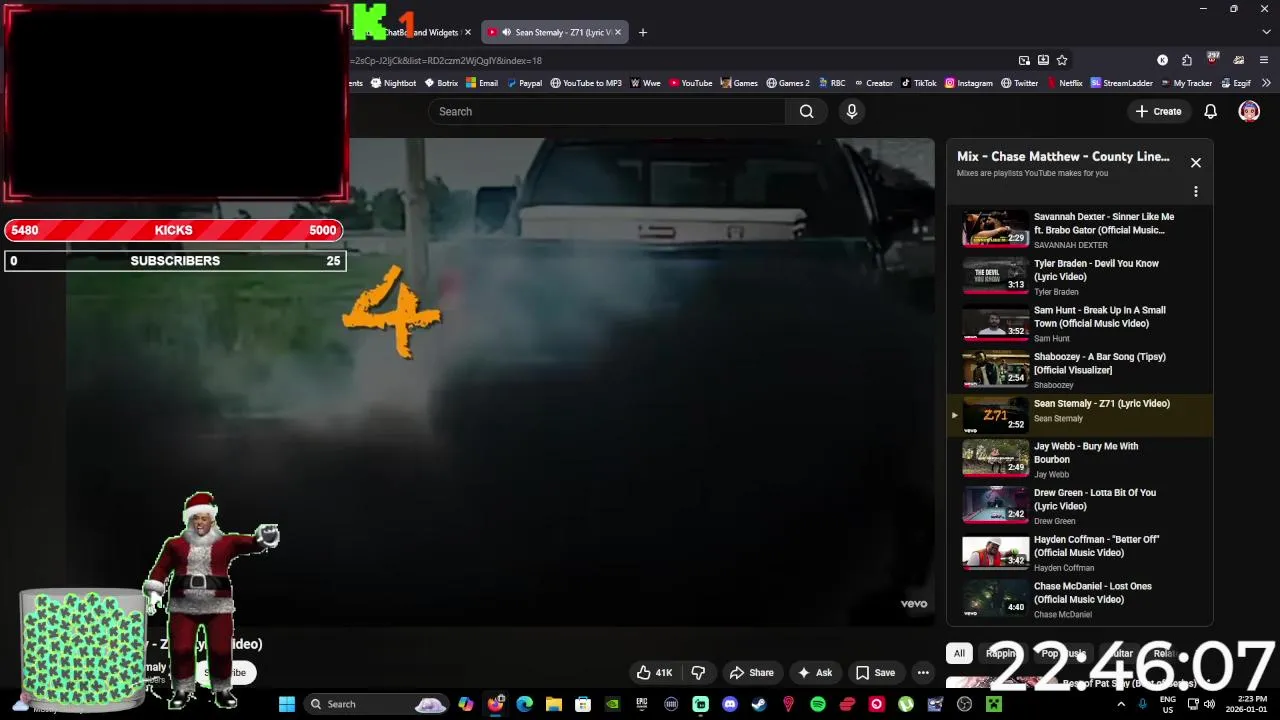The height and width of the screenshot is (720, 1280).
Task: Open the Games 2 bookmark folder
Action: [x=788, y=83]
